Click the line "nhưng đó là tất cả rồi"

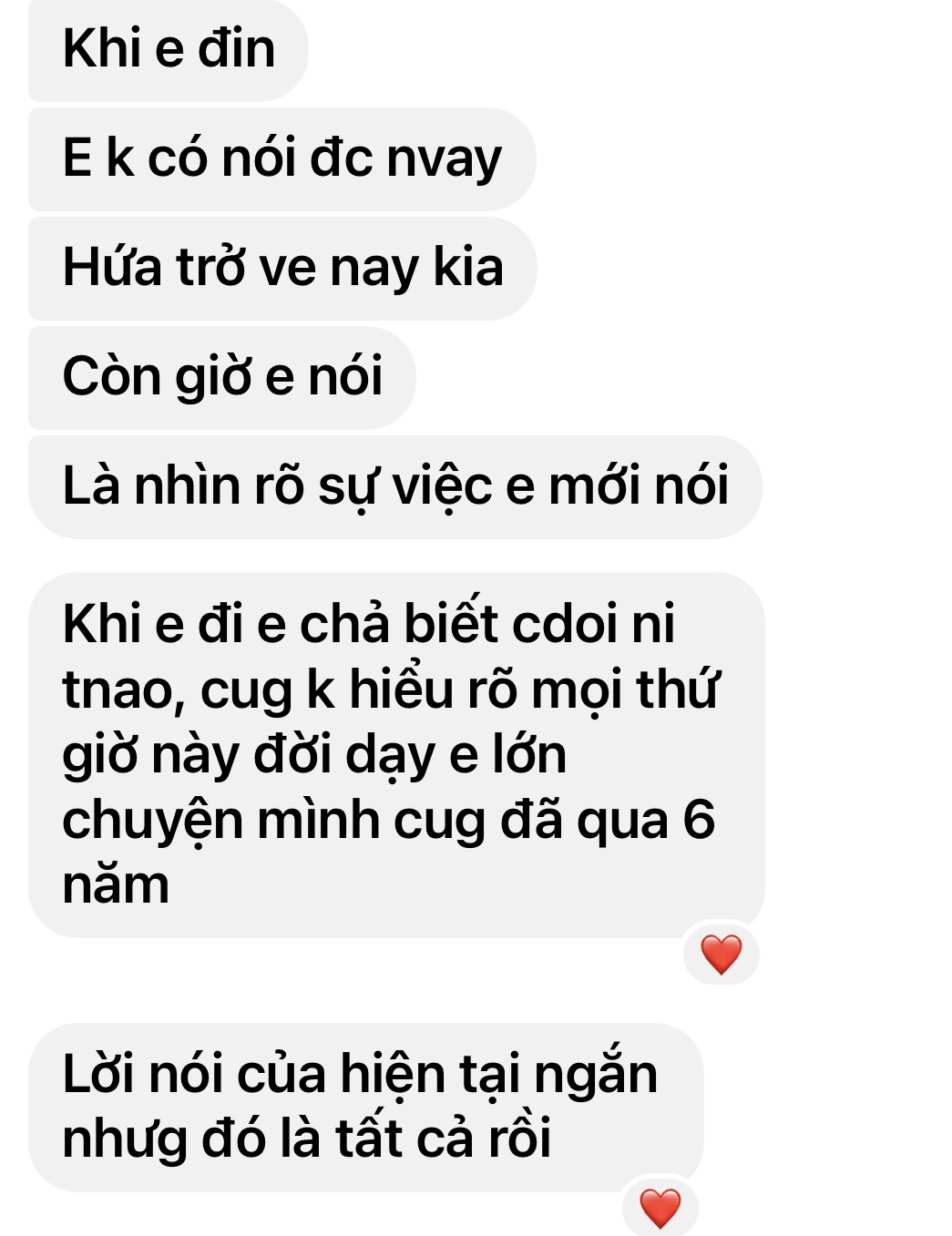306,1139
